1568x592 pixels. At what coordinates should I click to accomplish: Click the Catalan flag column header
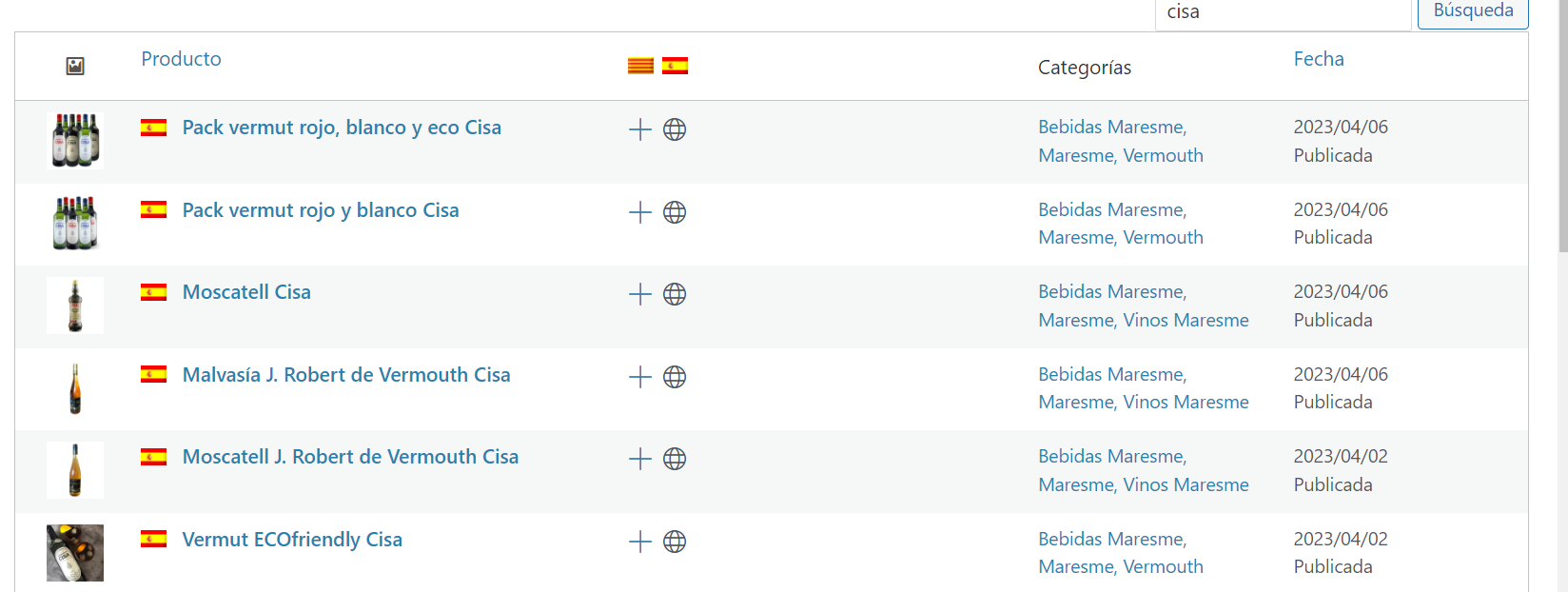[640, 66]
